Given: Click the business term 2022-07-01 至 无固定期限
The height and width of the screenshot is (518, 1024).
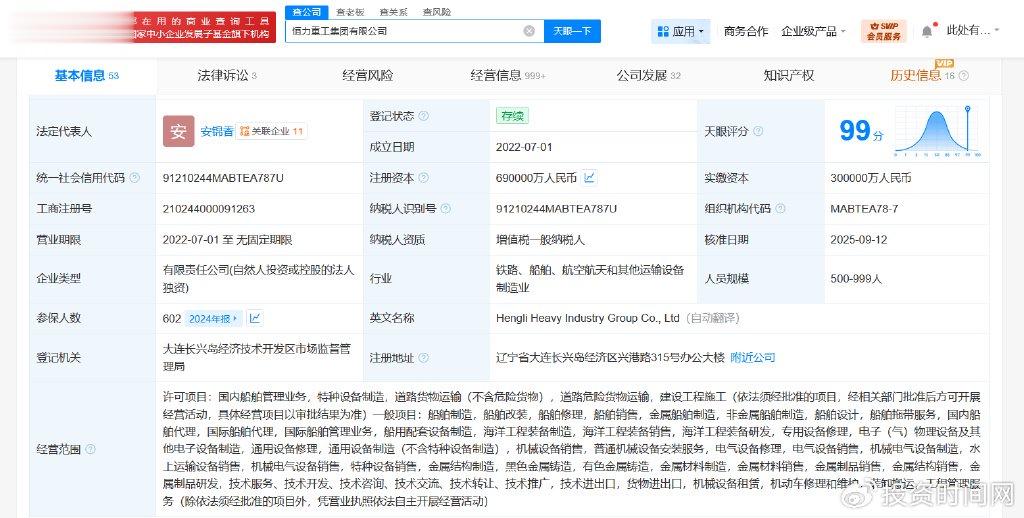Looking at the screenshot, I should pyautogui.click(x=227, y=240).
